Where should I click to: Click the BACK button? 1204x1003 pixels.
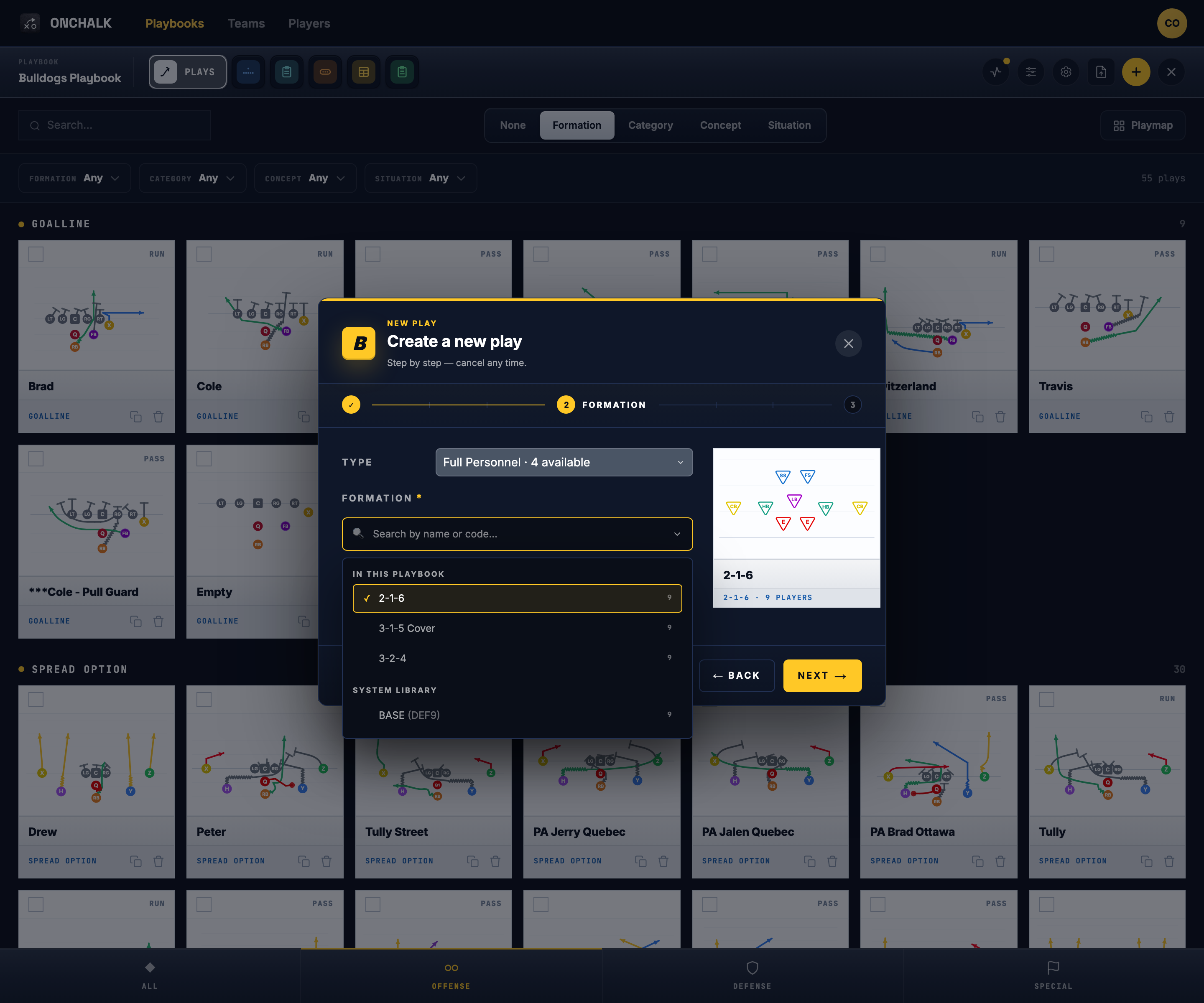tap(737, 675)
